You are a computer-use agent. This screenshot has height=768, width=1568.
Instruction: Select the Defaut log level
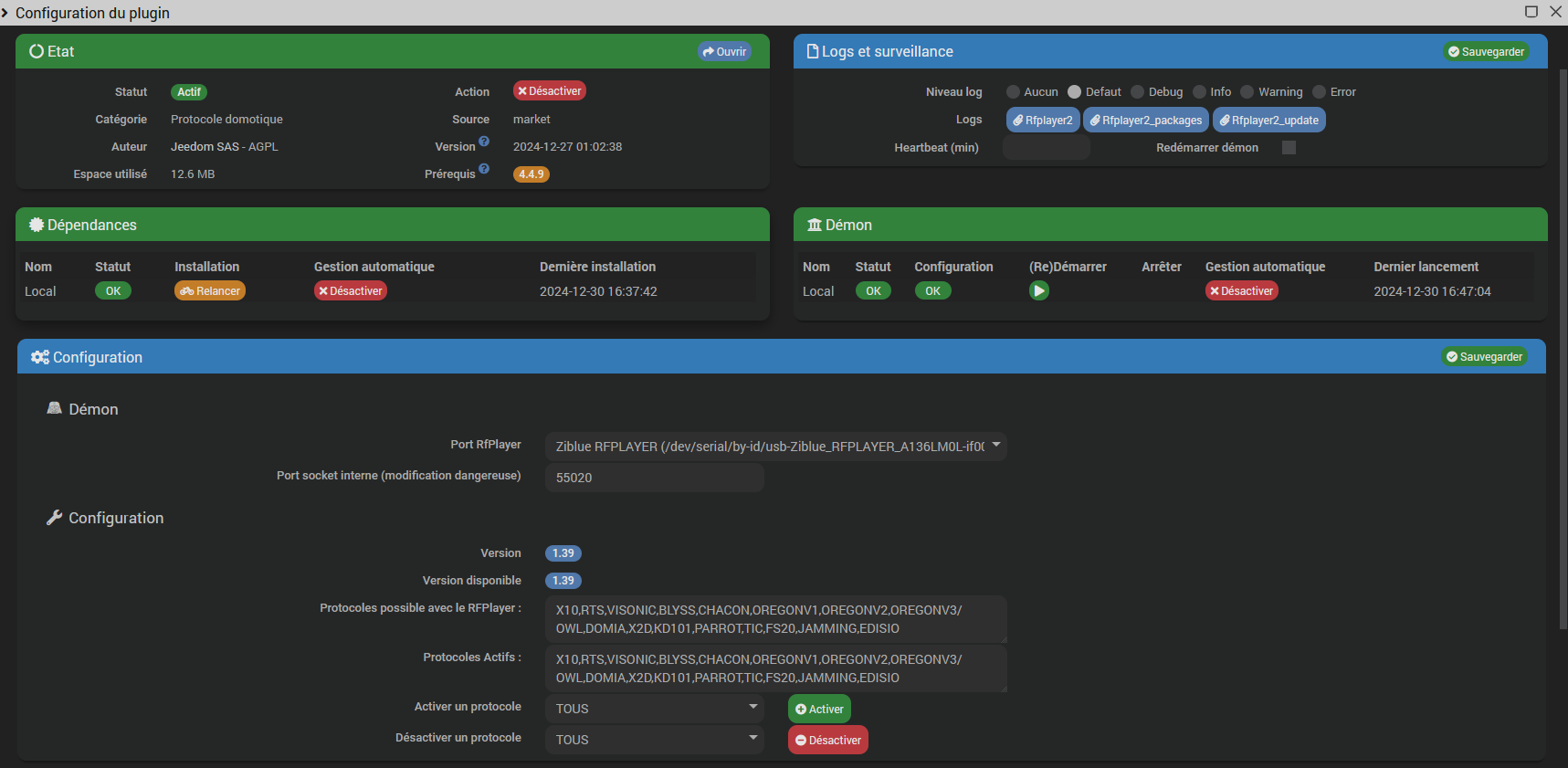pos(1075,91)
